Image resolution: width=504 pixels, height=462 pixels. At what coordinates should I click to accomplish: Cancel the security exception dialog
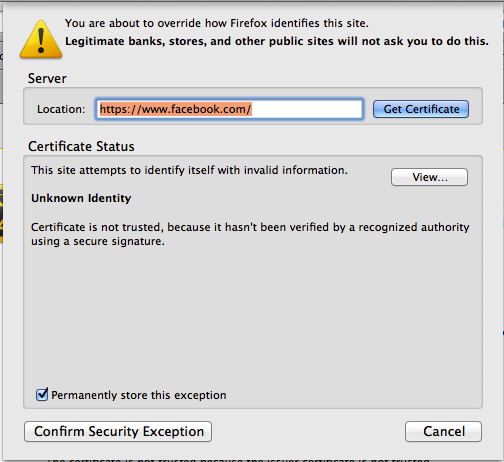click(443, 431)
